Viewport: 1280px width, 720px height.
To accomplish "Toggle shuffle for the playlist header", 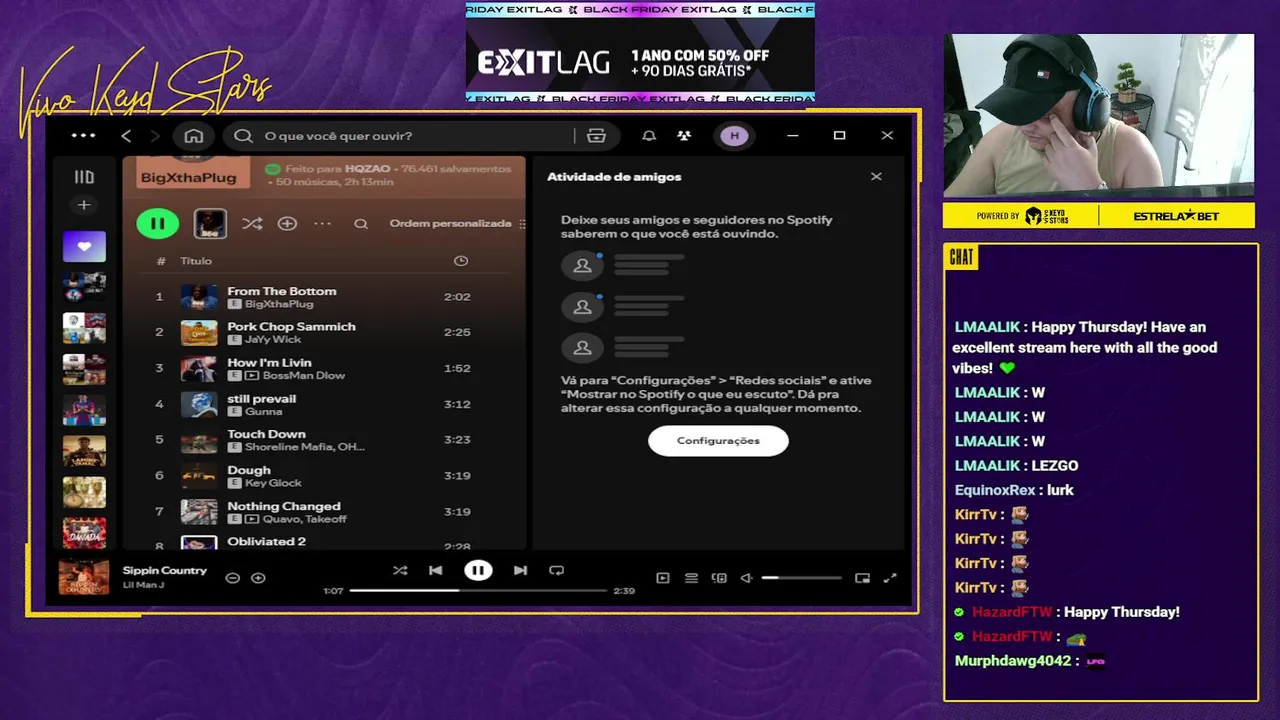I will click(x=252, y=224).
